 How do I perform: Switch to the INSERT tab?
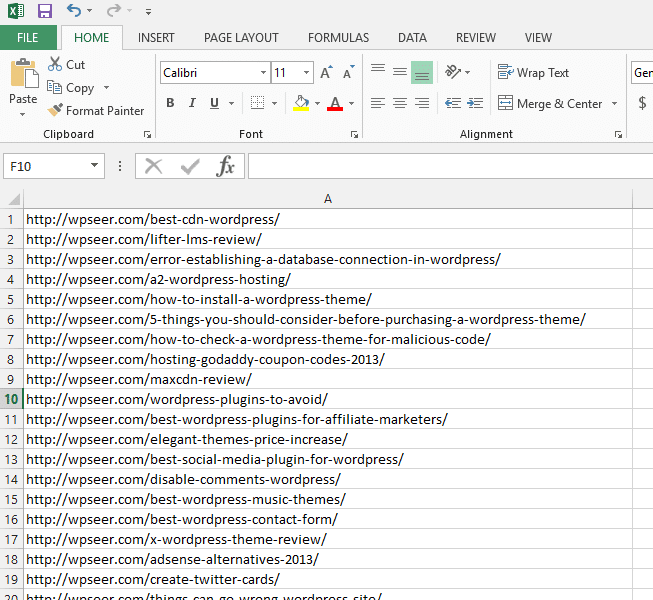point(156,38)
